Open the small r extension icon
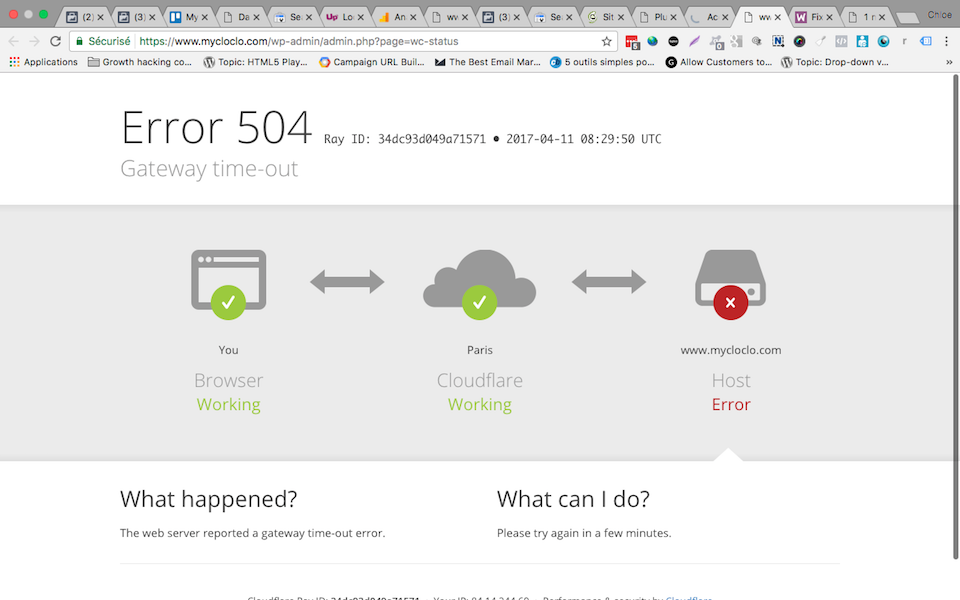This screenshot has width=960, height=600. 904,41
